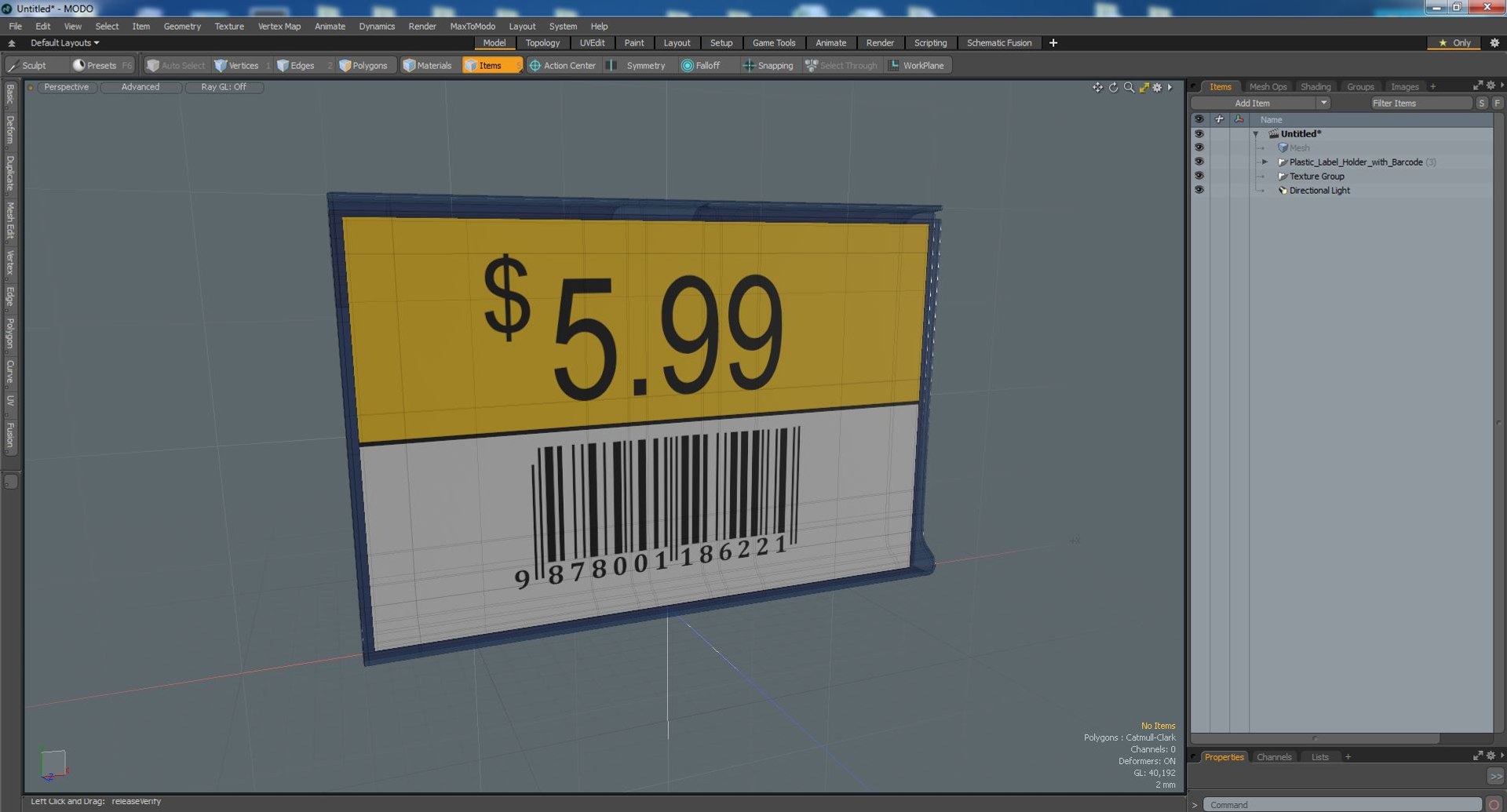Click the viewport rotate icon

click(1113, 87)
